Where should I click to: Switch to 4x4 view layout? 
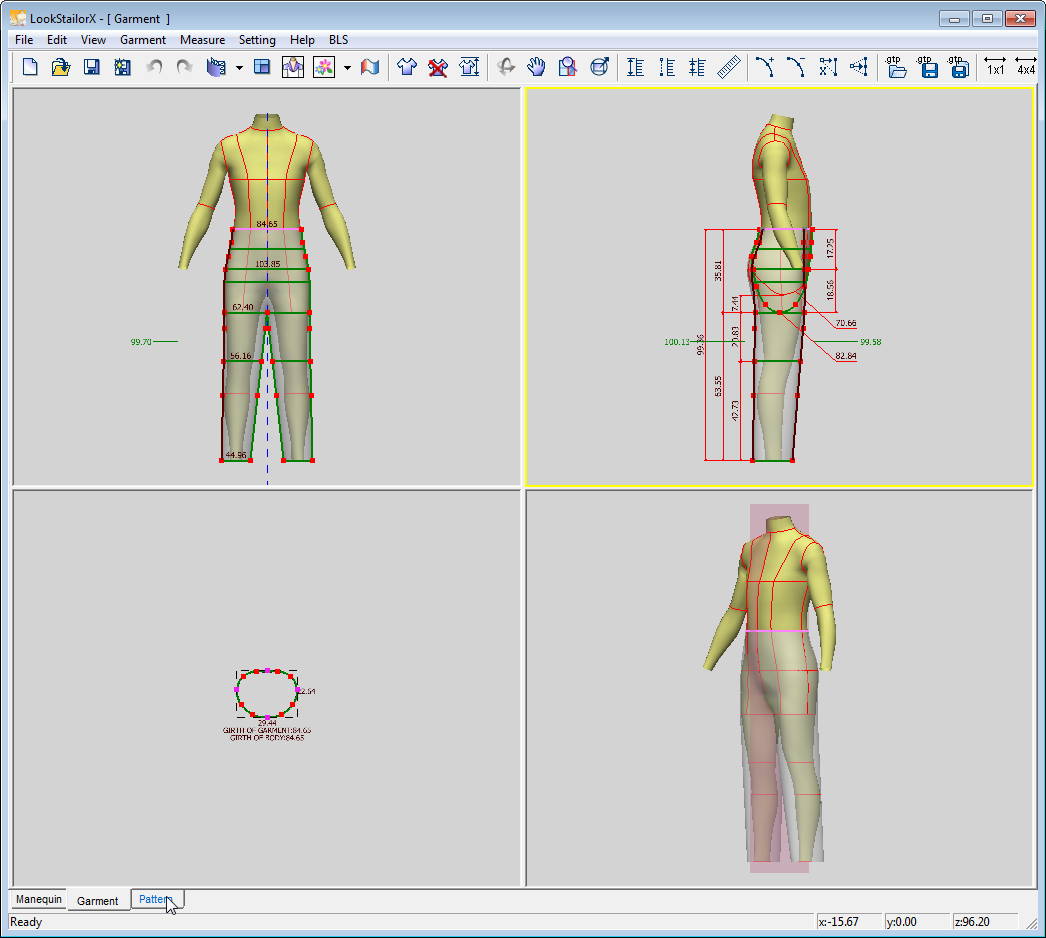pyautogui.click(x=1026, y=67)
